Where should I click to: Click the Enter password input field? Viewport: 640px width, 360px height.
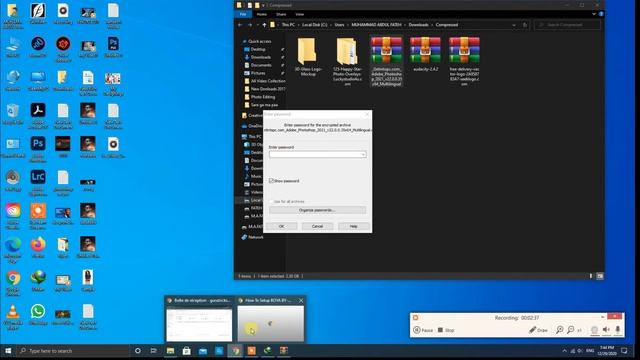click(x=317, y=154)
